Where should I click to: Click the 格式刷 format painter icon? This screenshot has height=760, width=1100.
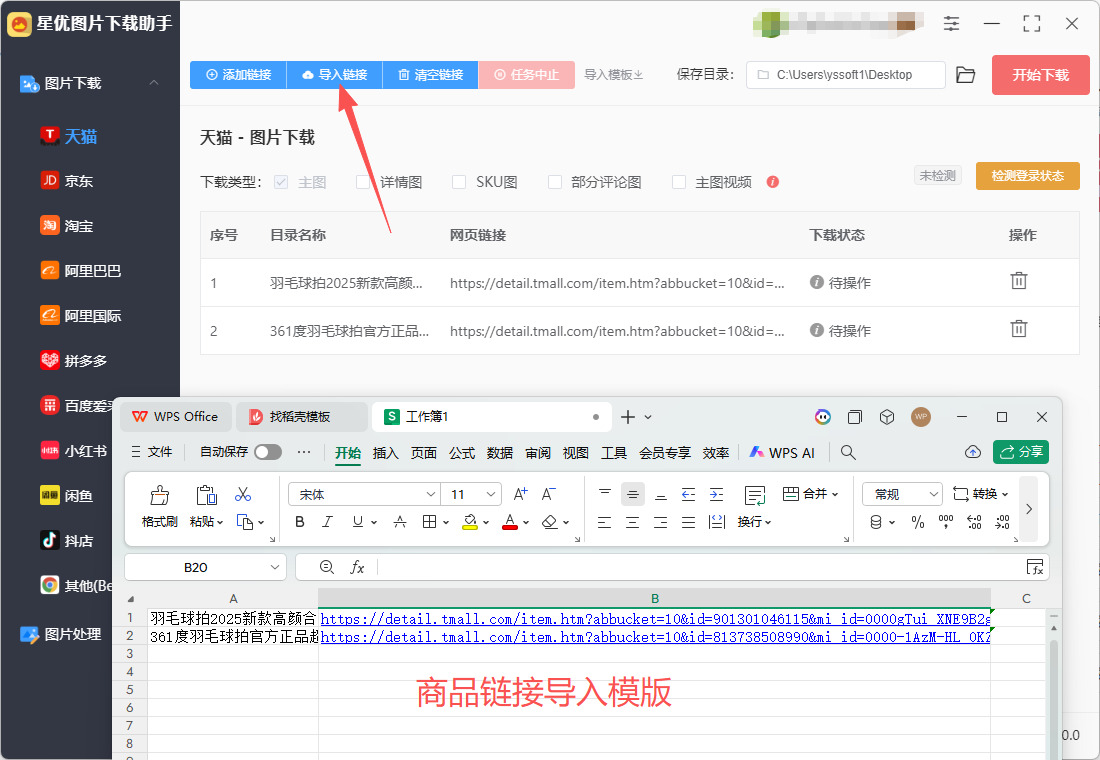160,495
